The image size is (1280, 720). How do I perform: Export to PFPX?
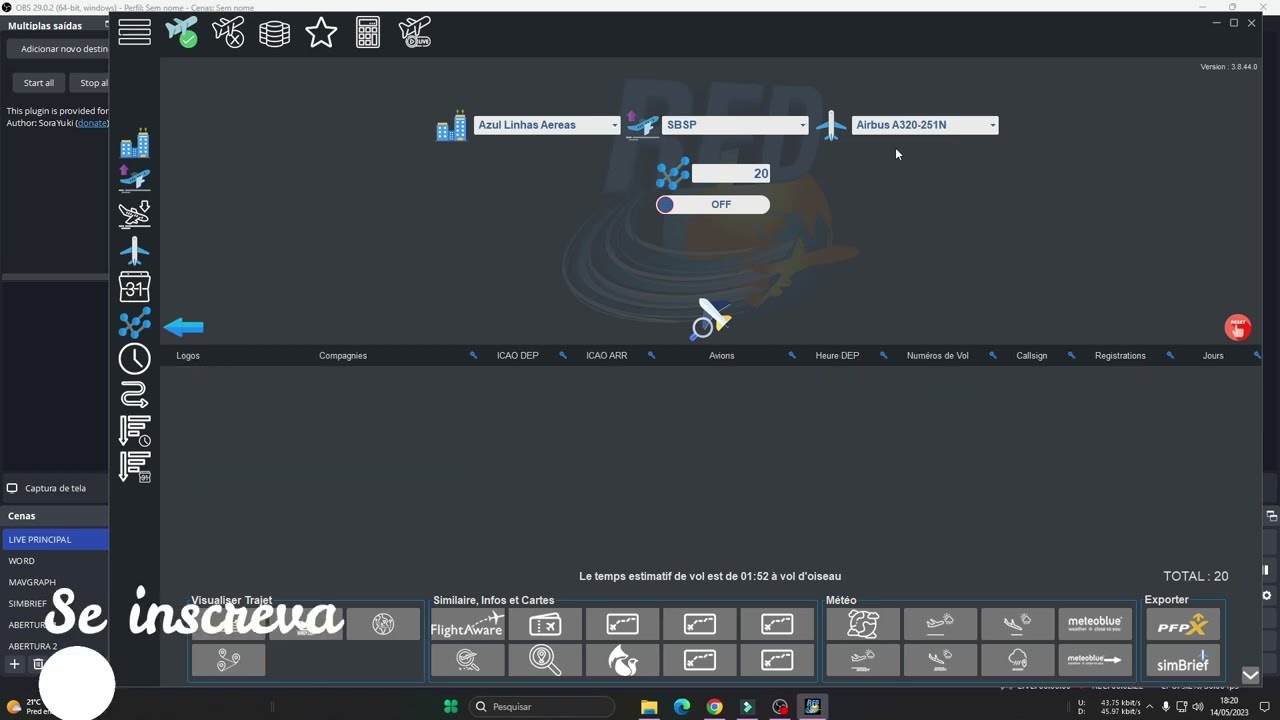click(x=1182, y=625)
